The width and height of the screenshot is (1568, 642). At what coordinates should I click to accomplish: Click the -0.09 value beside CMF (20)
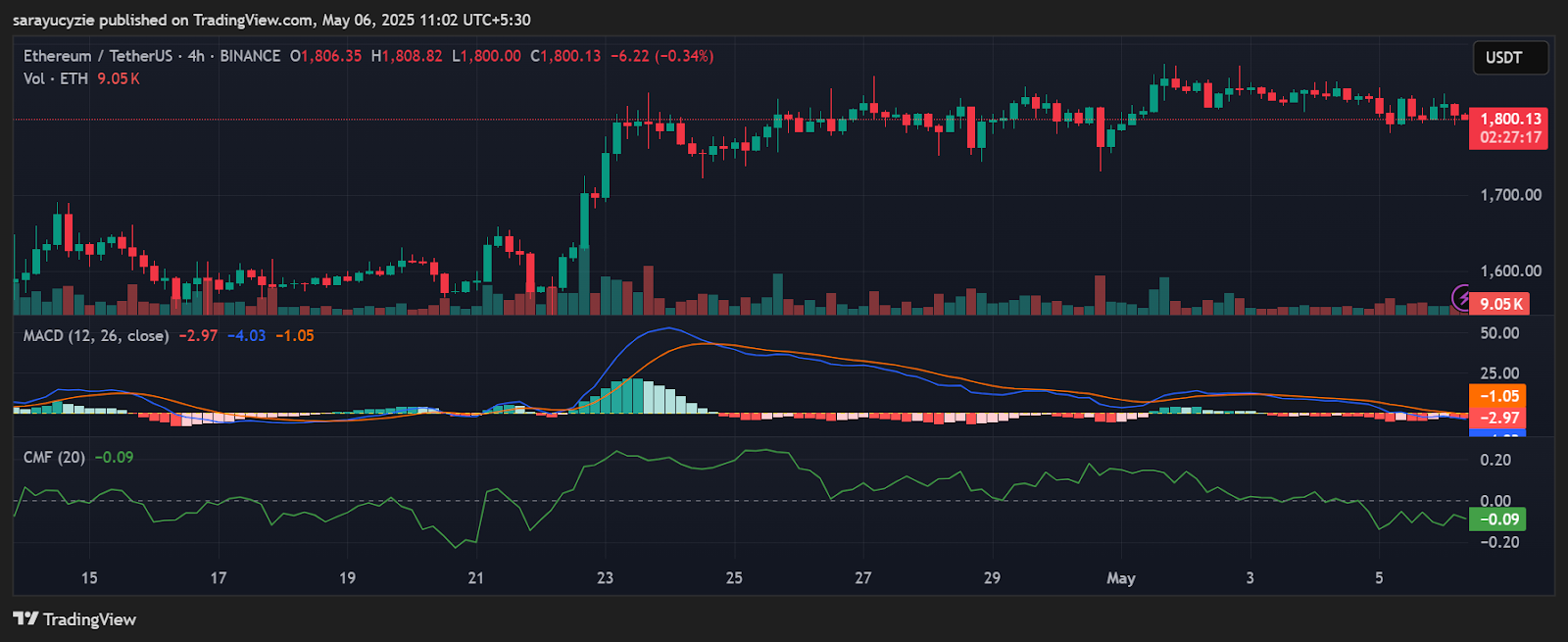coord(115,457)
